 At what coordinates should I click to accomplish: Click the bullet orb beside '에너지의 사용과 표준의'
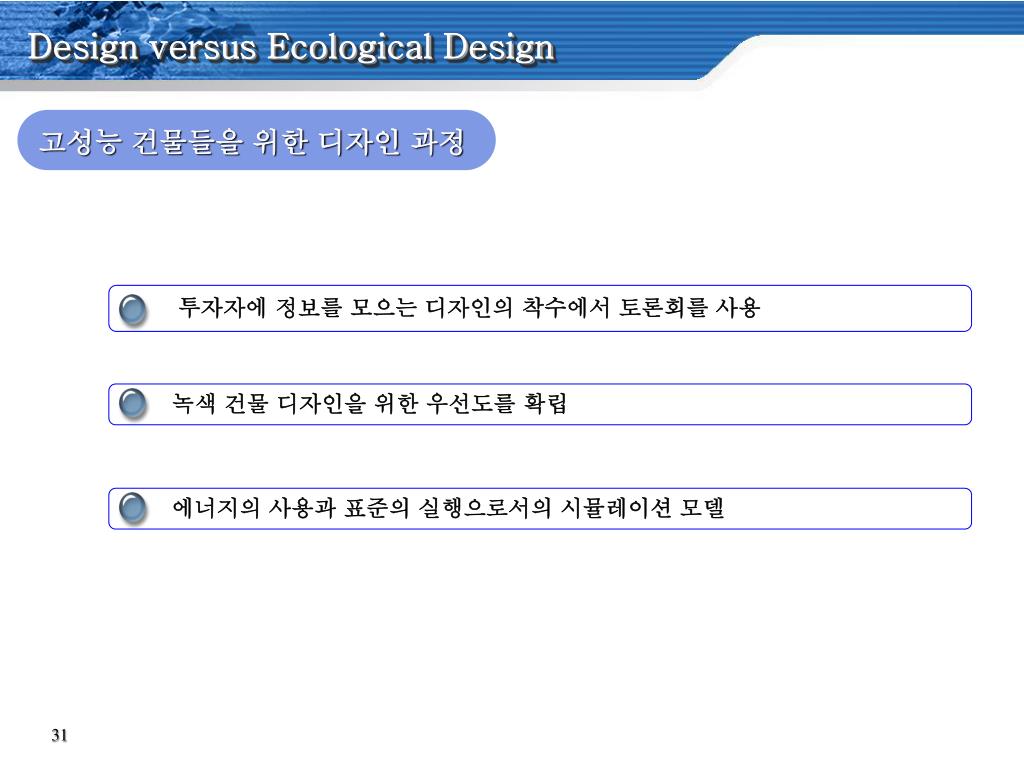point(133,508)
